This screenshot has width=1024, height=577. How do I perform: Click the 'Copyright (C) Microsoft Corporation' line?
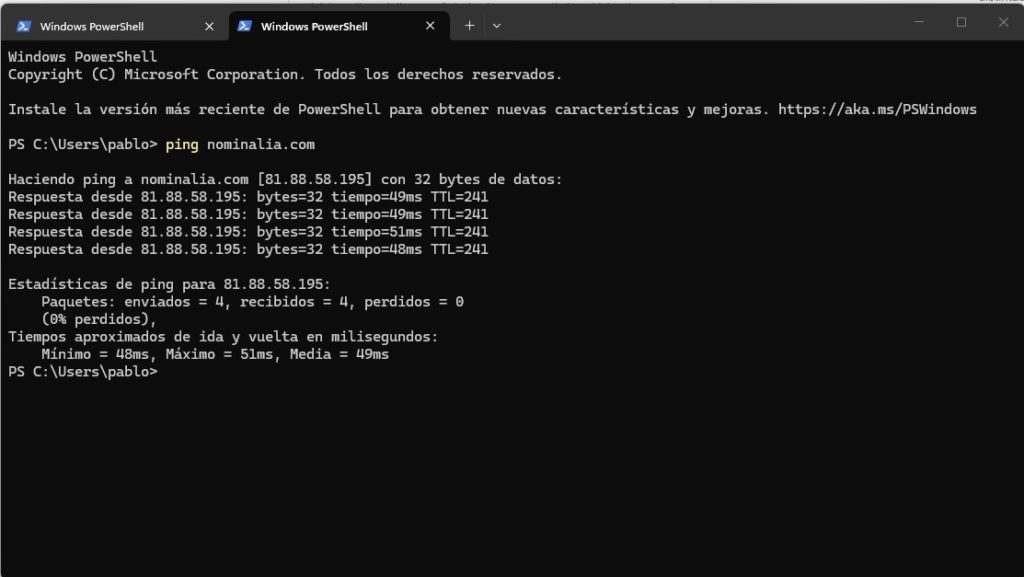point(285,74)
